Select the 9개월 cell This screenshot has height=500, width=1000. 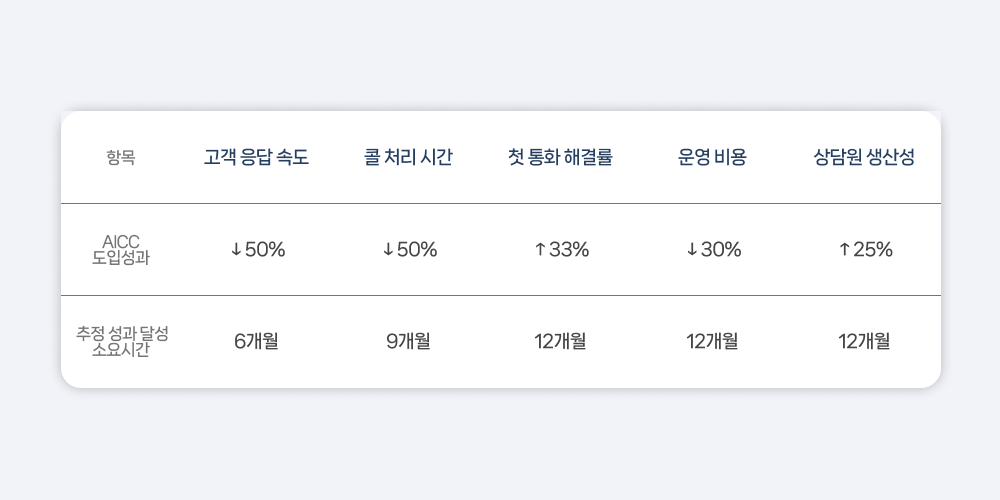(408, 341)
